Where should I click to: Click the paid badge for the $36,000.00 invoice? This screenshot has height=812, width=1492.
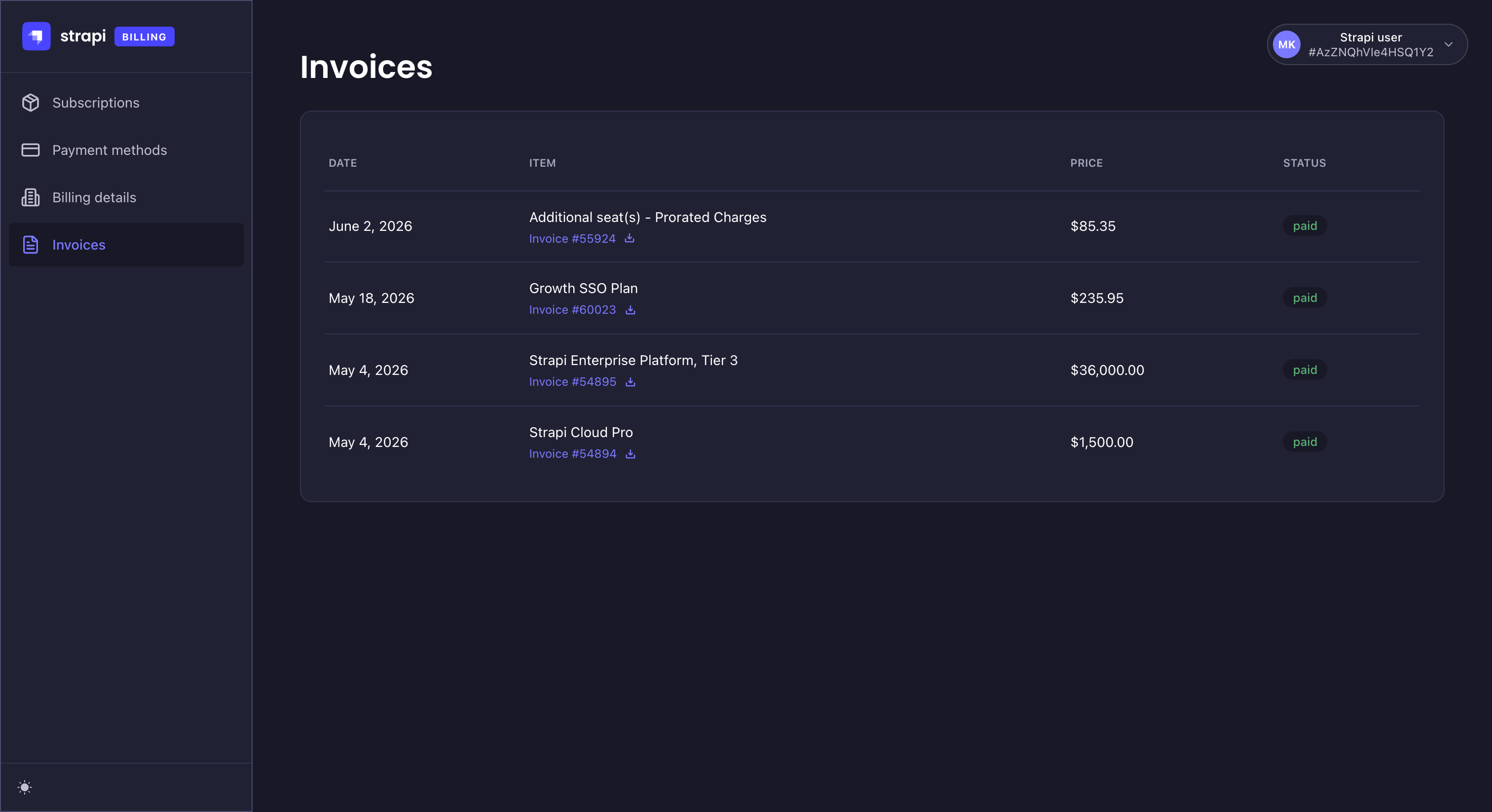[x=1305, y=369]
